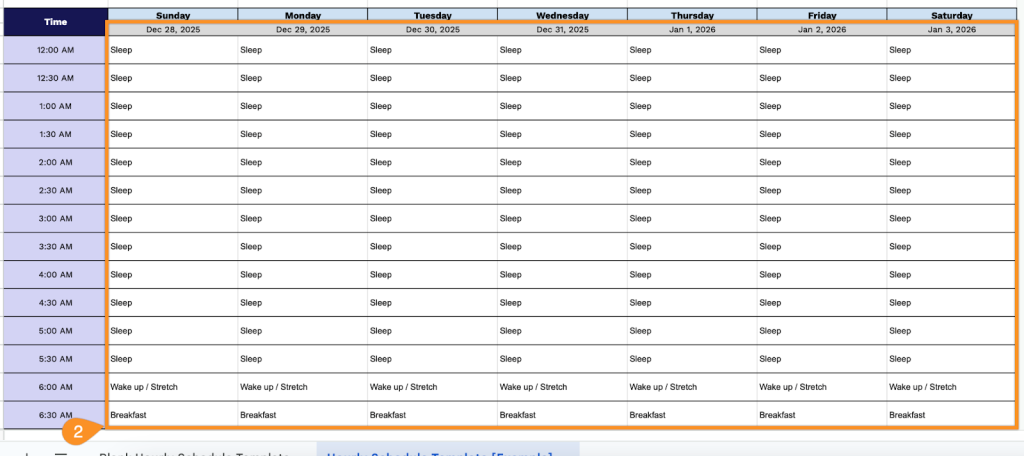Select Sunday's Sleep cell at 12:00 AM
Screen dimensions: 1024x456
(x=172, y=50)
